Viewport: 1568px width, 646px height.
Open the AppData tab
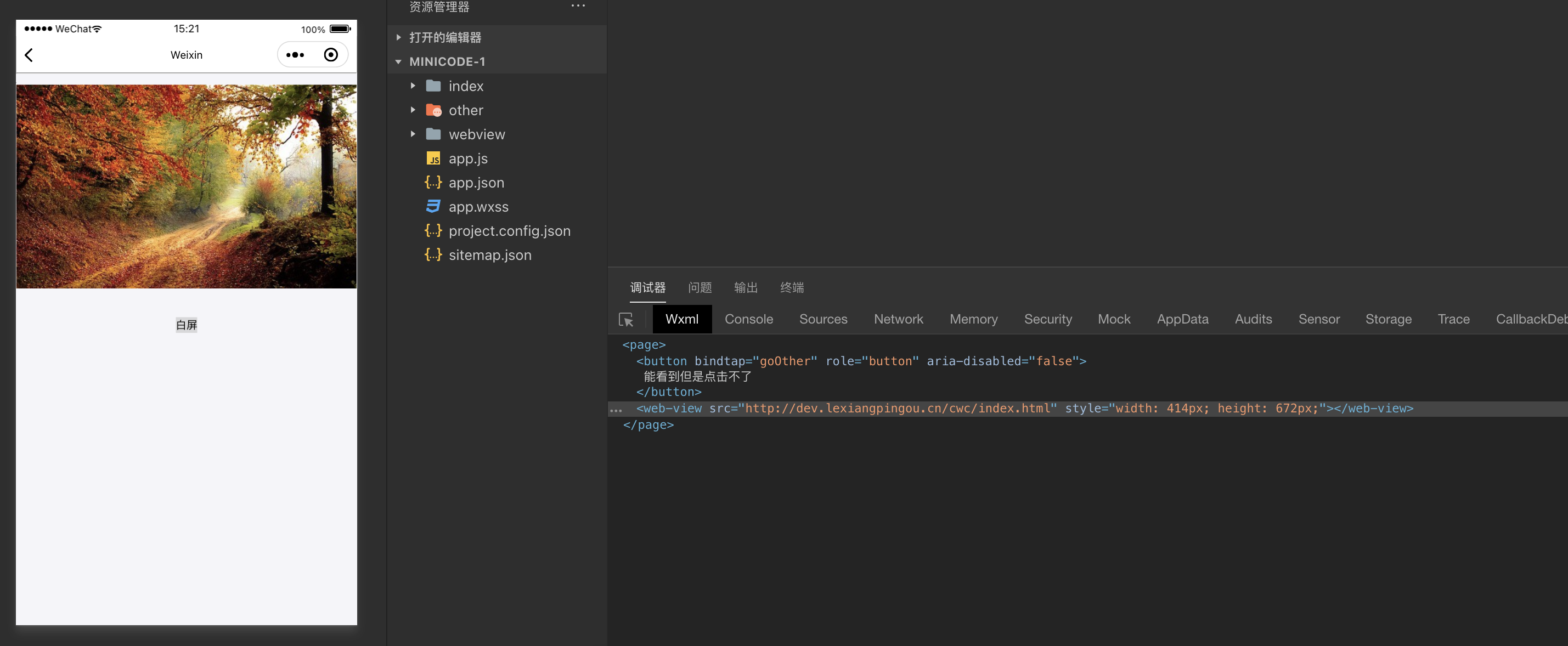tap(1182, 319)
